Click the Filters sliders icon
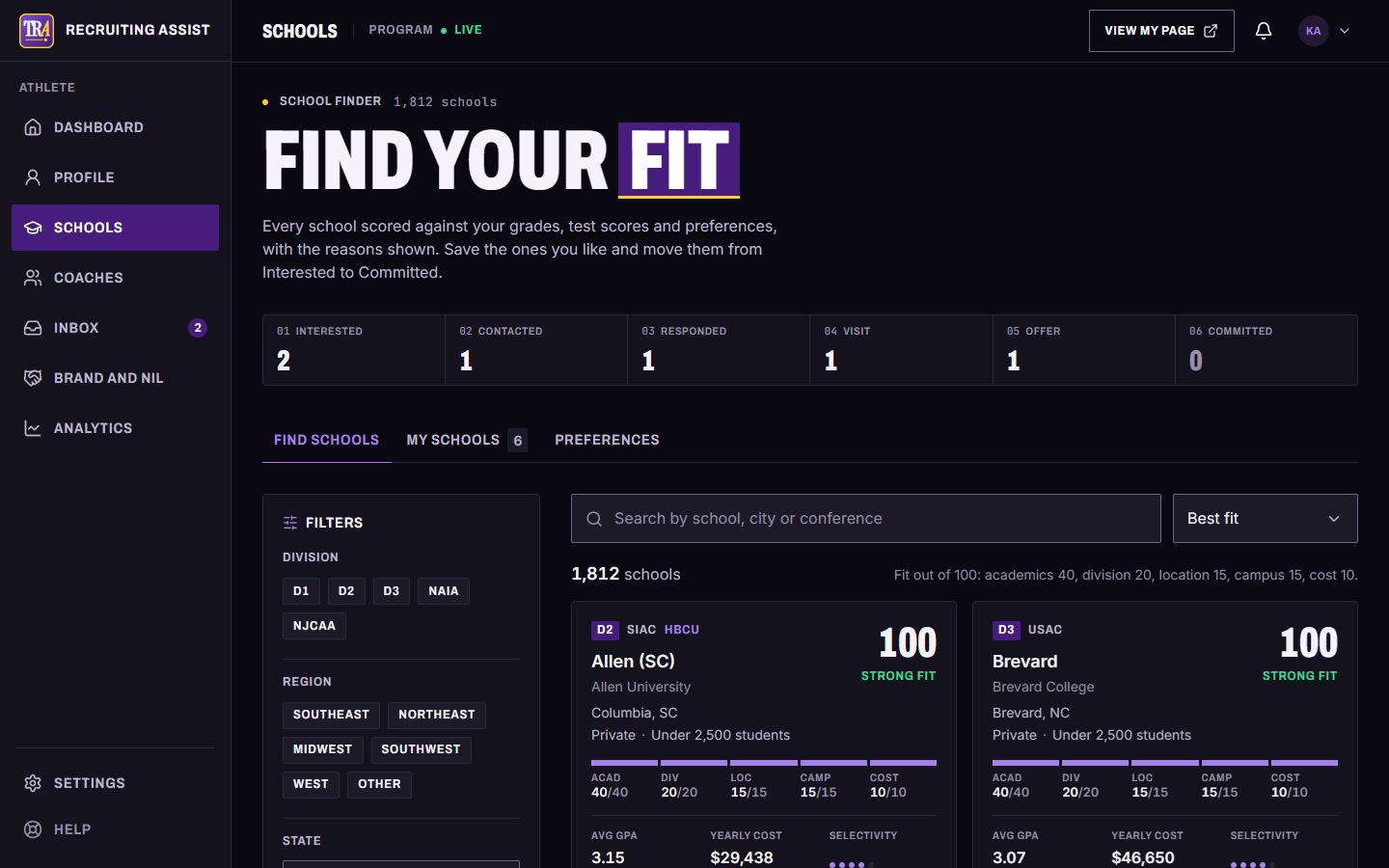1389x868 pixels. pos(290,523)
